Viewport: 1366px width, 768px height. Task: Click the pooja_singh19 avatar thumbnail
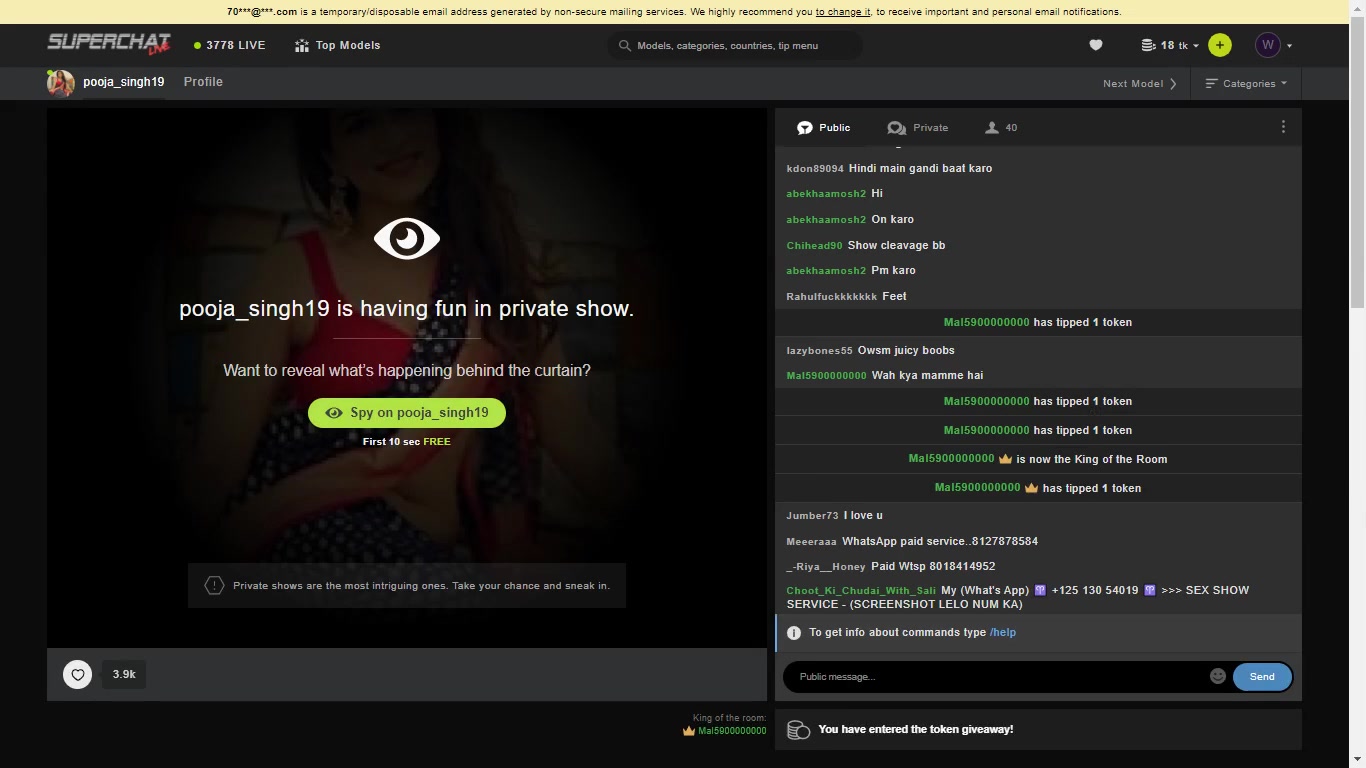[61, 83]
